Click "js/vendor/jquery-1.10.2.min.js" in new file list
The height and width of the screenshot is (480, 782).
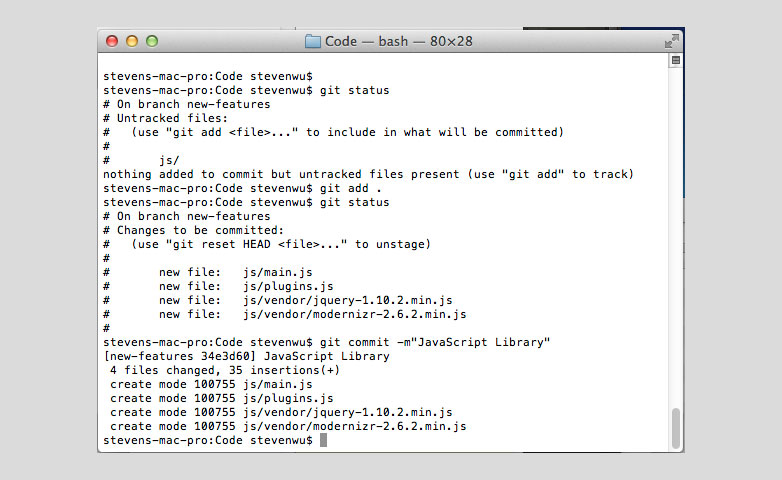point(348,300)
